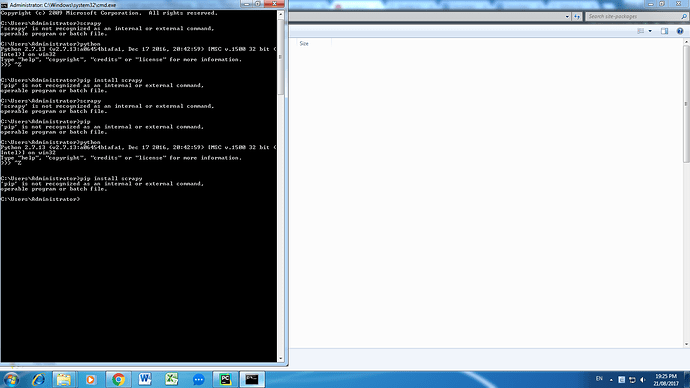Open the volume control in tray

643,380
